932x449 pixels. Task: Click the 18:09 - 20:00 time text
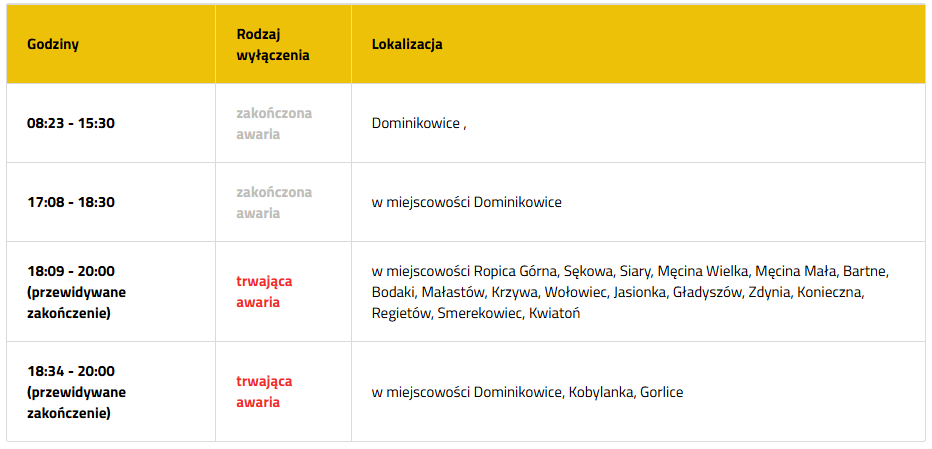71,271
